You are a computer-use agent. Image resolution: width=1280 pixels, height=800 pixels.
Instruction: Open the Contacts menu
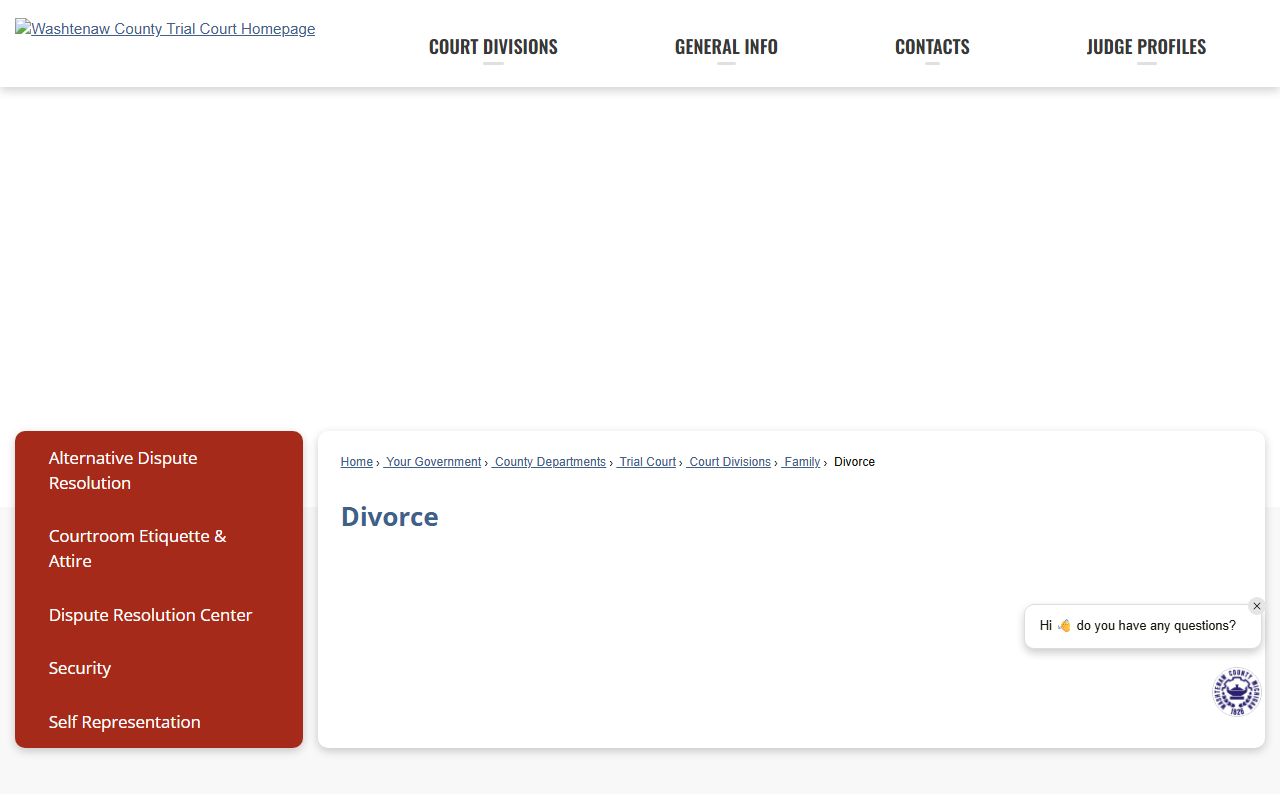932,47
